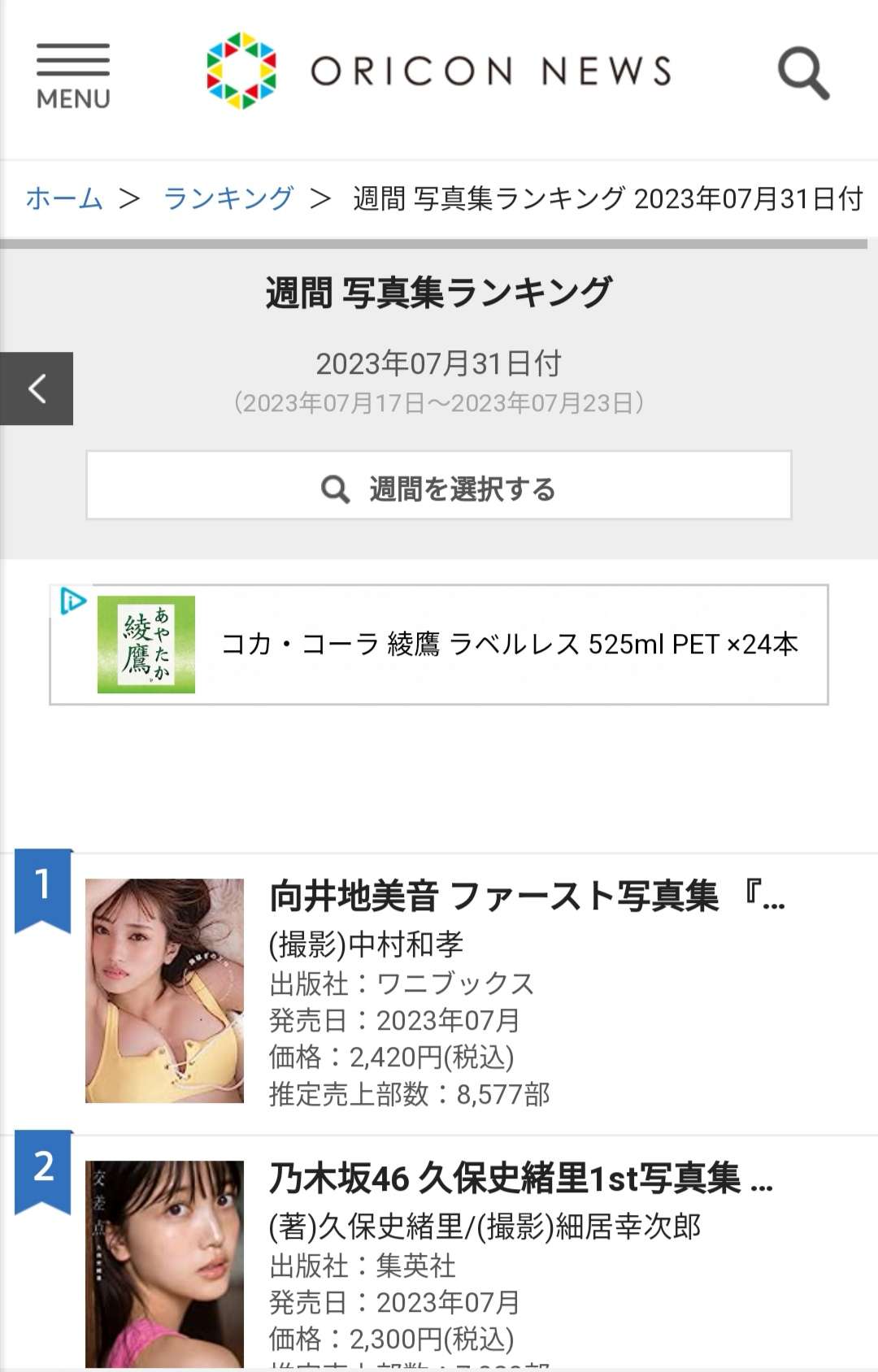Viewport: 878px width, 1372px height.
Task: Open site search magnifier icon
Action: tap(802, 73)
